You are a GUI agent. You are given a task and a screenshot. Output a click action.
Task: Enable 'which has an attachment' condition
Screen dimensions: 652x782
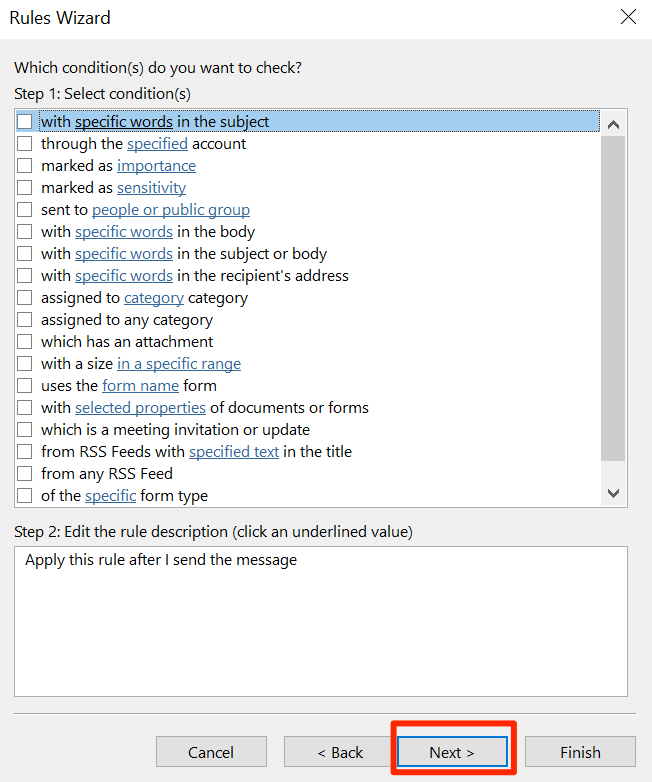24,342
